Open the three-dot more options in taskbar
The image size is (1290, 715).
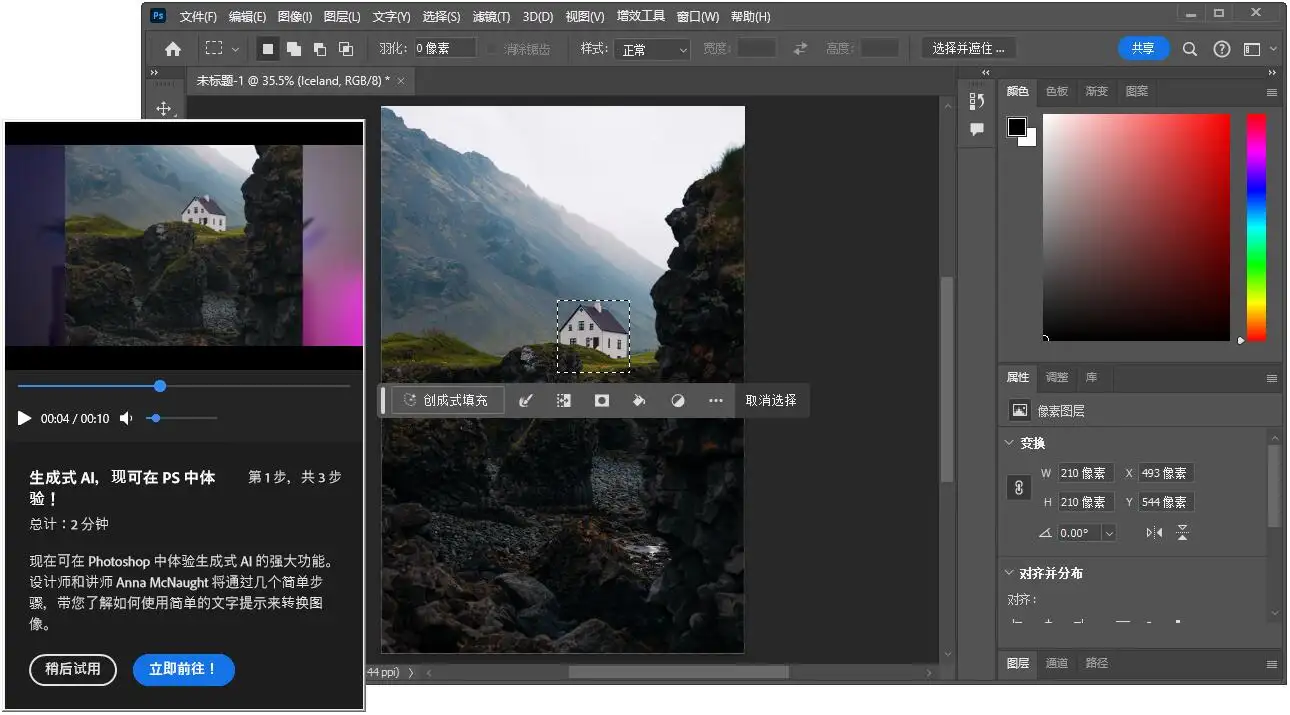716,400
